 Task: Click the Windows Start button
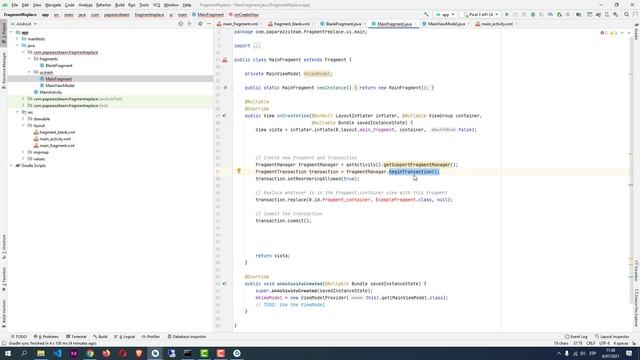(8, 353)
